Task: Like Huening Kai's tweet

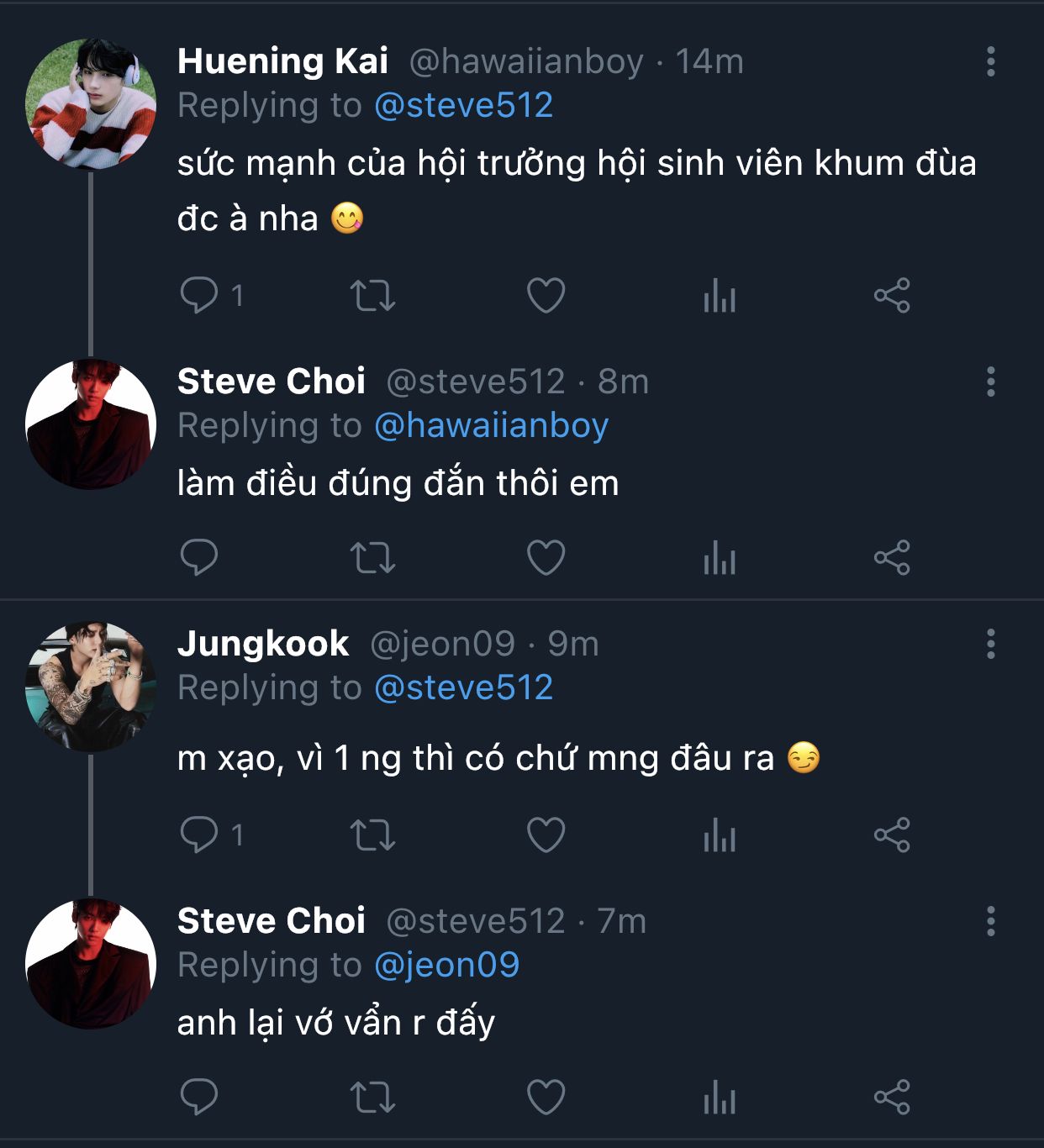Action: coord(546,296)
